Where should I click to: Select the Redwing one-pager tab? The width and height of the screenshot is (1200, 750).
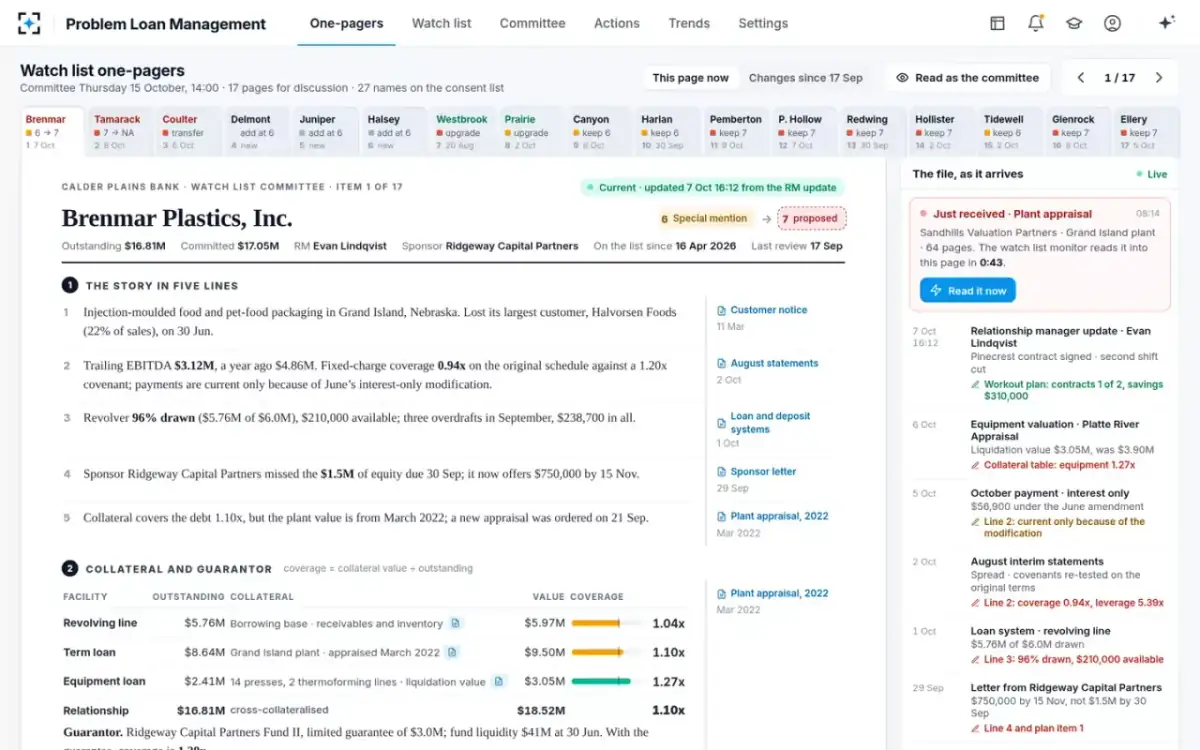click(x=874, y=132)
